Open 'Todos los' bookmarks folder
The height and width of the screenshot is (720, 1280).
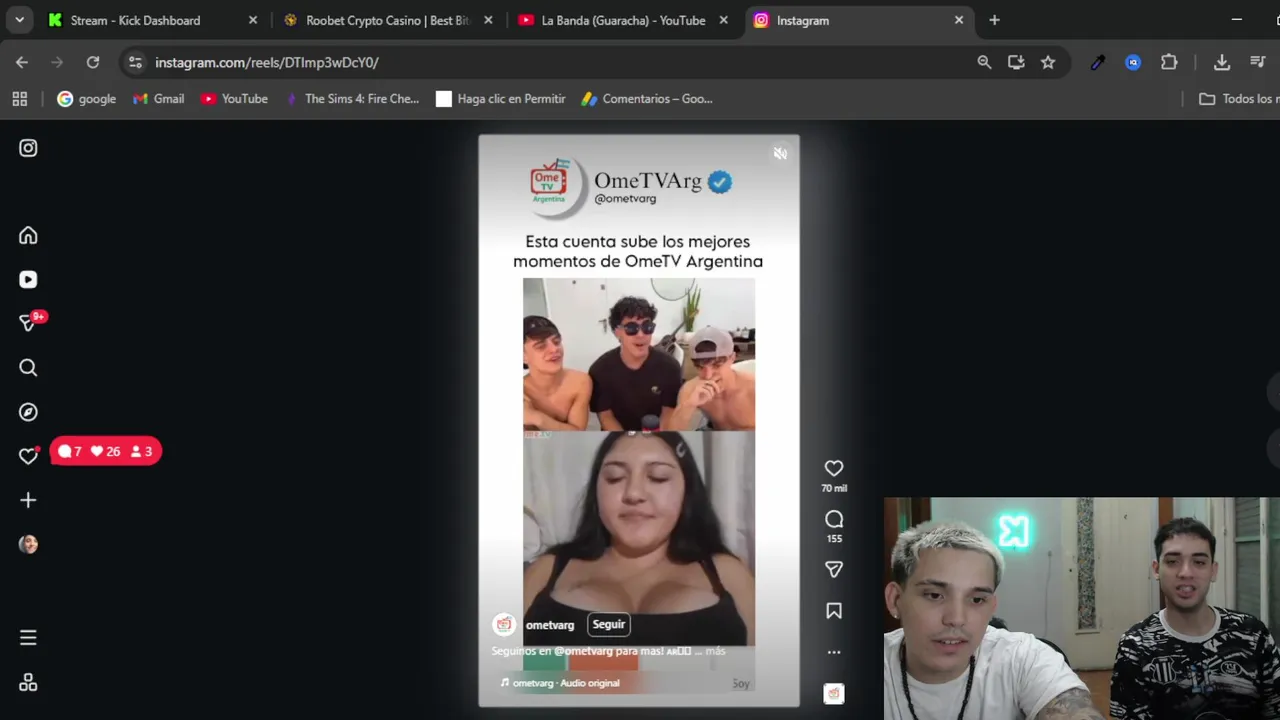1238,99
